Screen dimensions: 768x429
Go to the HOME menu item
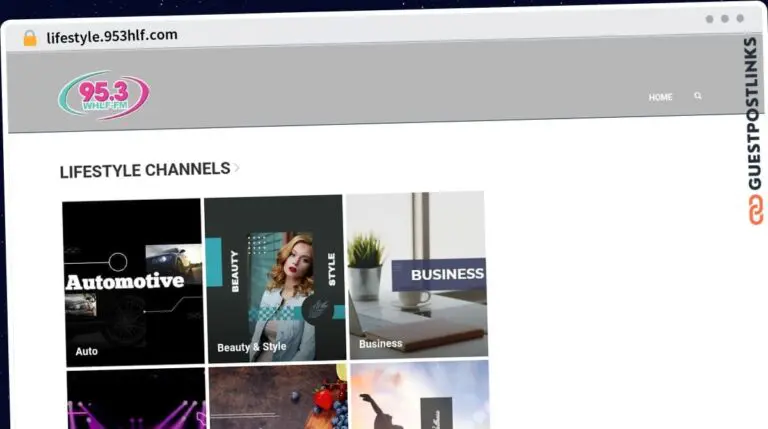coord(660,97)
